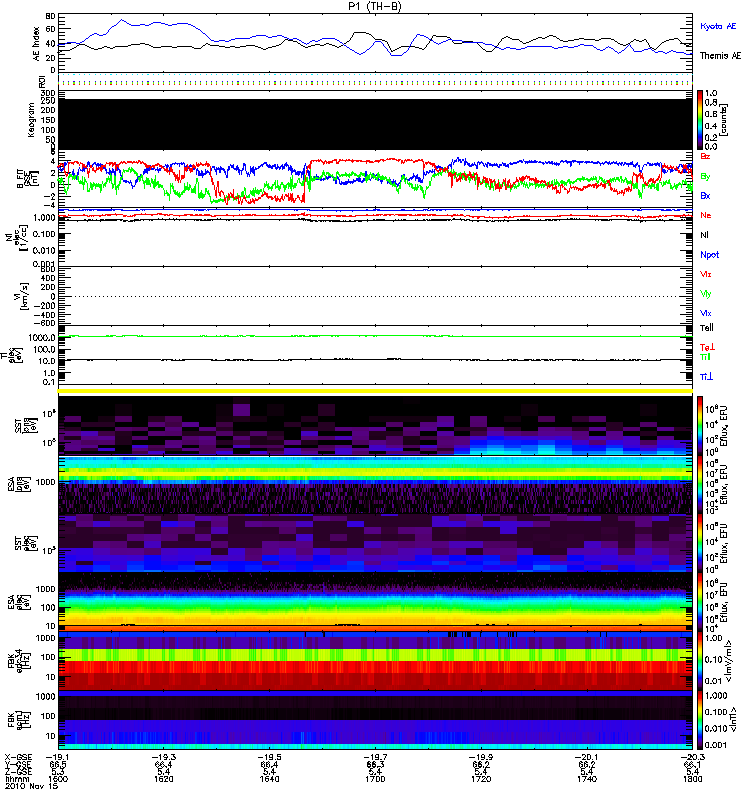Click the 1620 time tick label
The image size is (750, 800).
(163, 779)
